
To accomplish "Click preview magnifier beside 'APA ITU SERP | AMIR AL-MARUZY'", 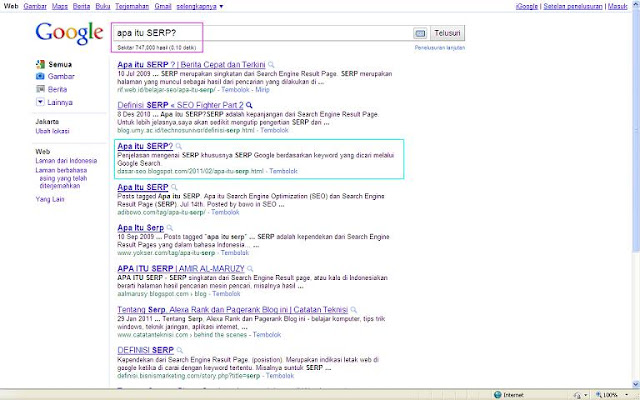I will click(250, 269).
